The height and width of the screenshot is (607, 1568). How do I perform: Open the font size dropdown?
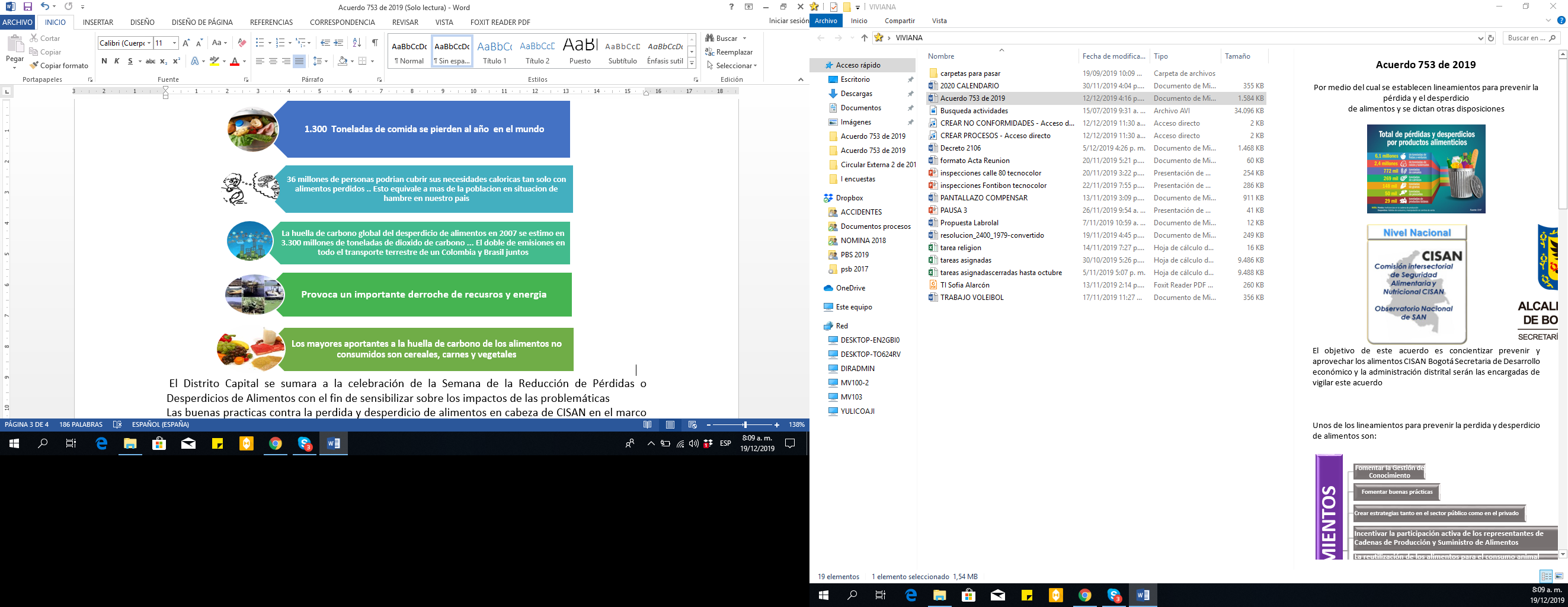174,43
